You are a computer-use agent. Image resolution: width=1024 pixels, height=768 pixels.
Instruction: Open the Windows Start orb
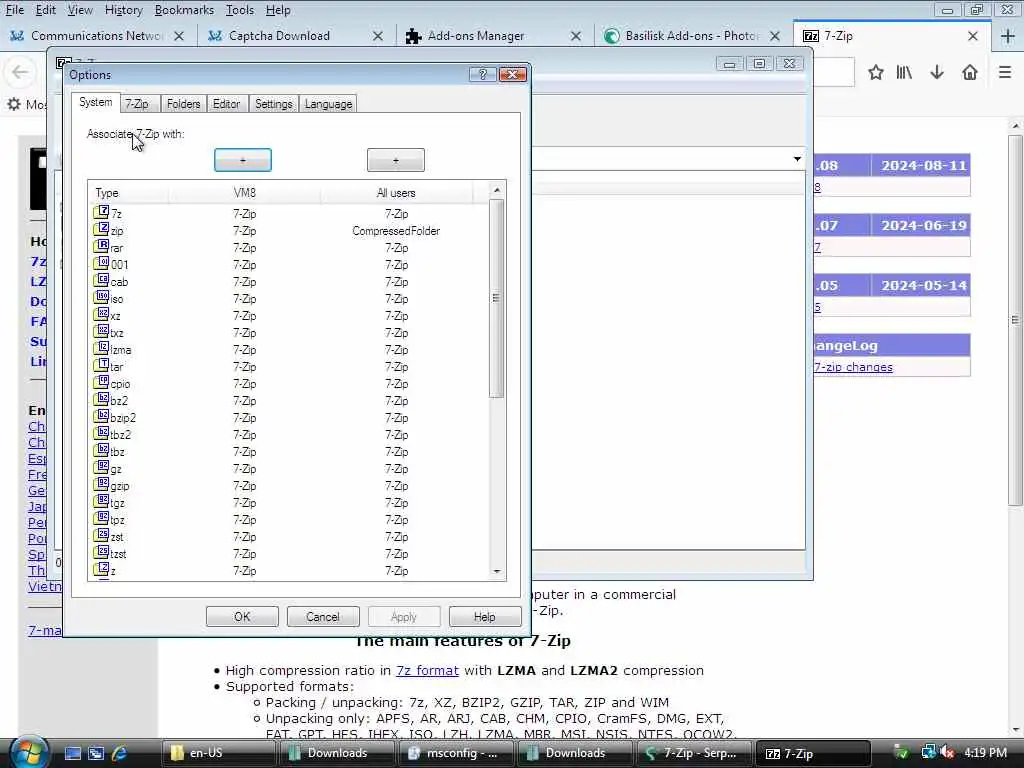tap(27, 753)
